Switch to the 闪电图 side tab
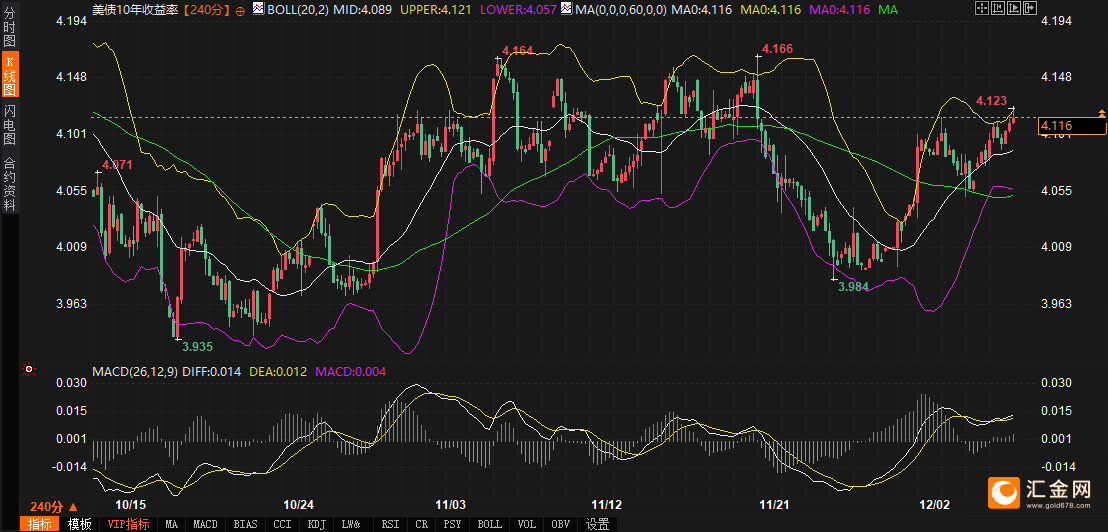 (10, 124)
